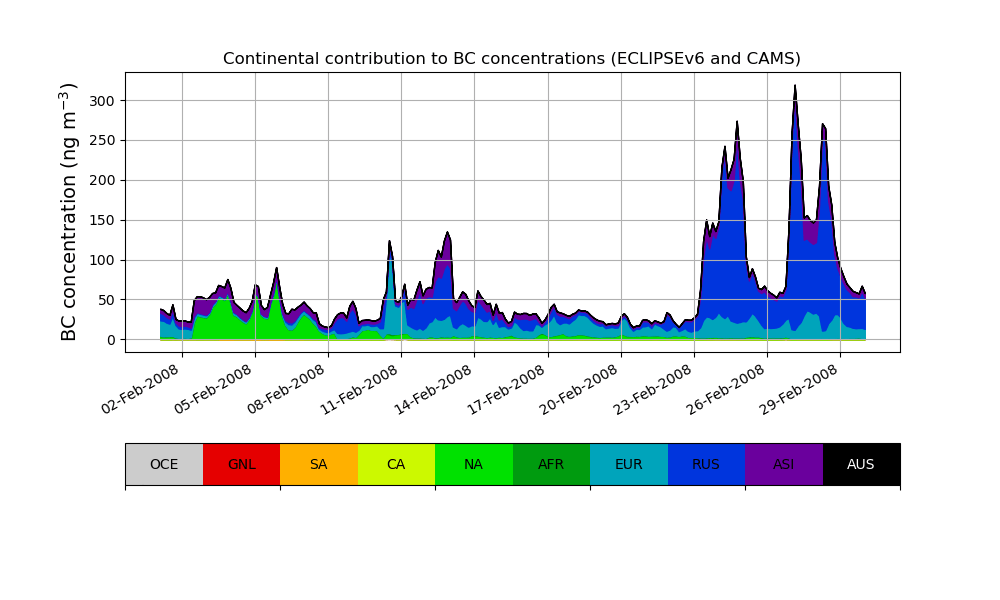Click the ASI purple legend swatch
The width and height of the screenshot is (1000, 600).
tap(783, 464)
